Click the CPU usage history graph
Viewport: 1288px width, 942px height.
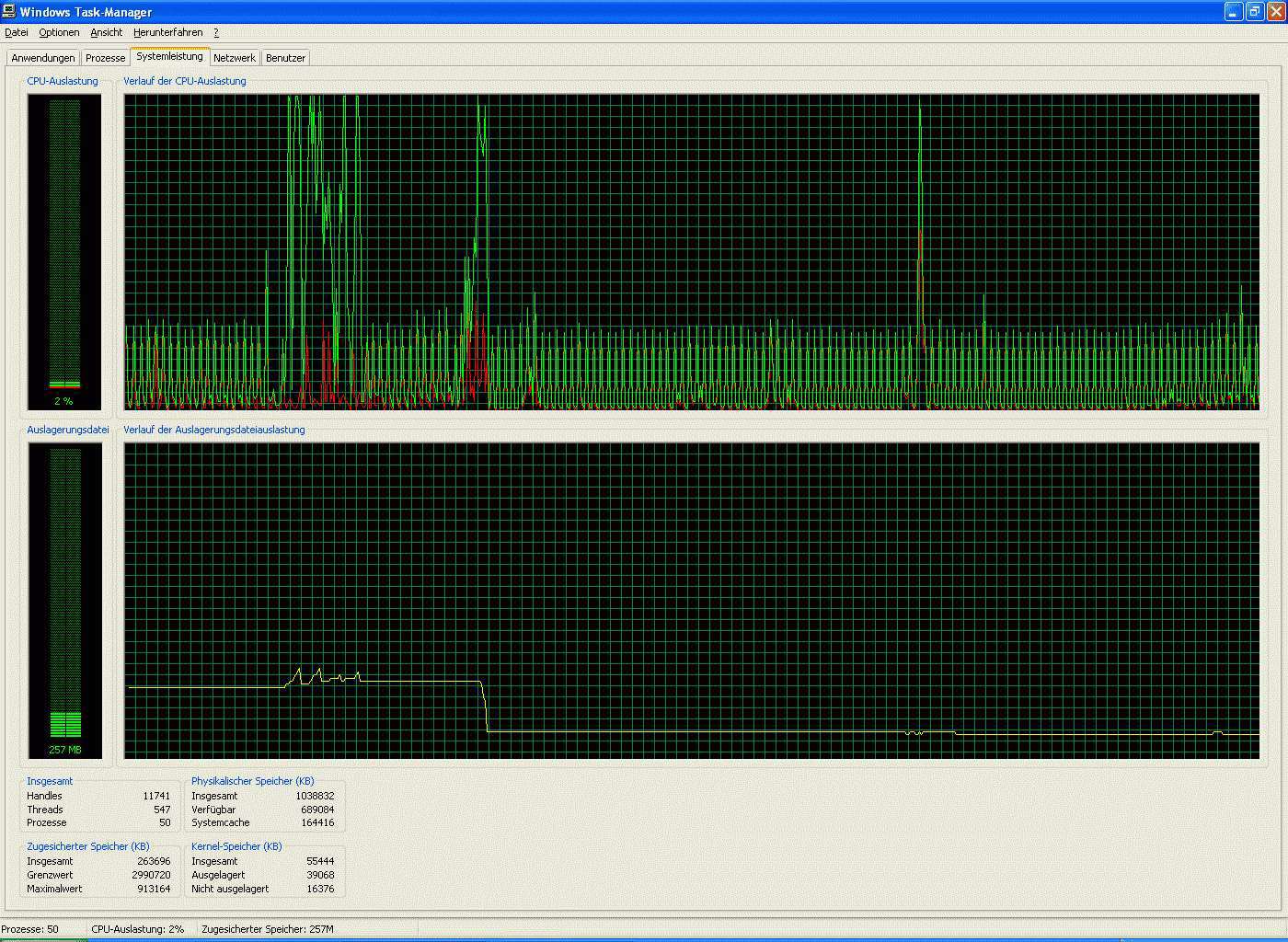tap(691, 251)
